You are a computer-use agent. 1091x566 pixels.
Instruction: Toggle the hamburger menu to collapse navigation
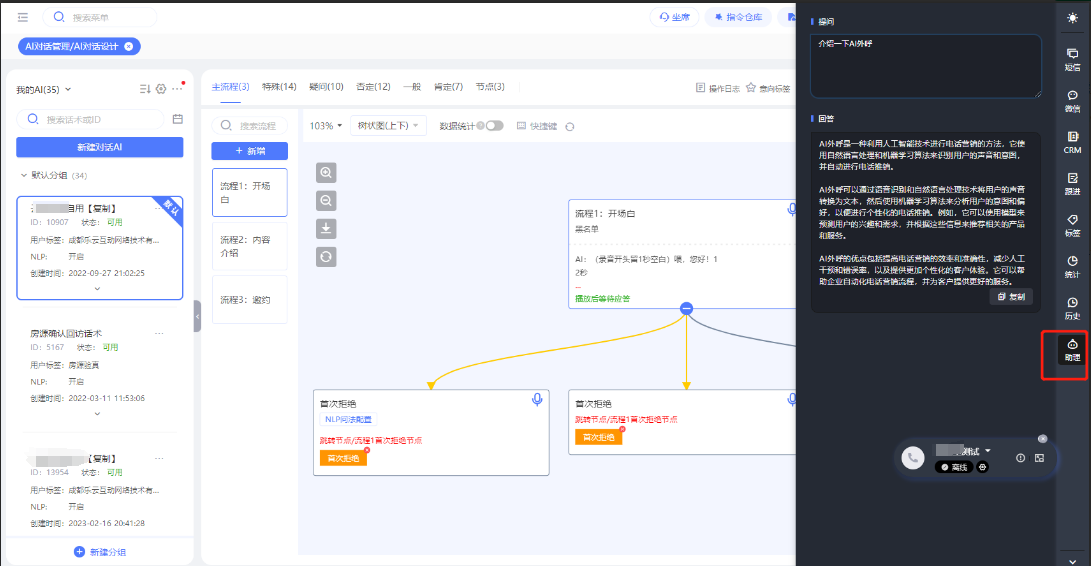pyautogui.click(x=23, y=18)
